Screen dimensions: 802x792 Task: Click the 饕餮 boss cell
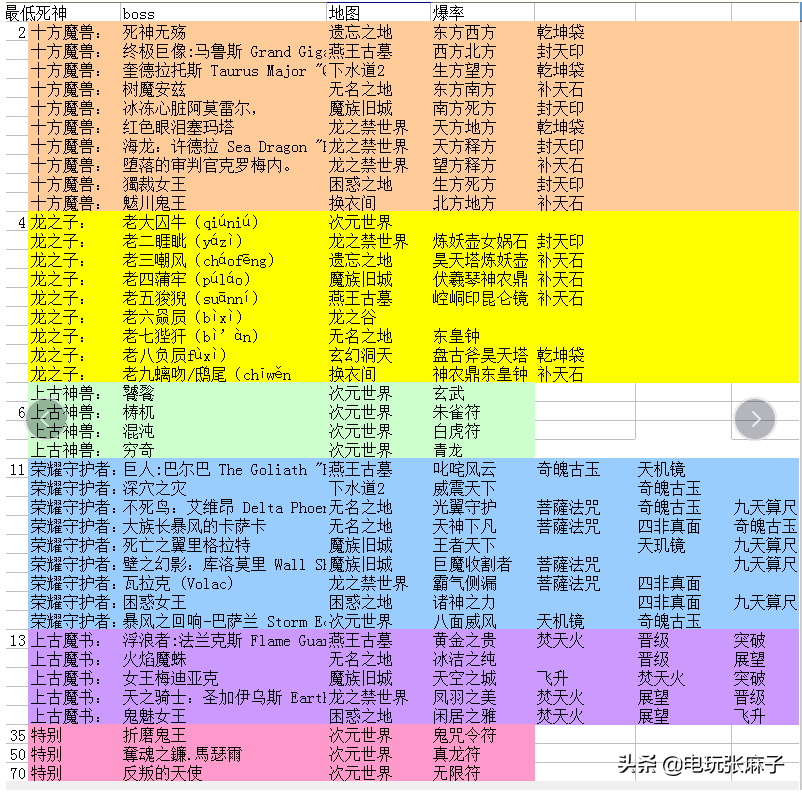click(138, 393)
